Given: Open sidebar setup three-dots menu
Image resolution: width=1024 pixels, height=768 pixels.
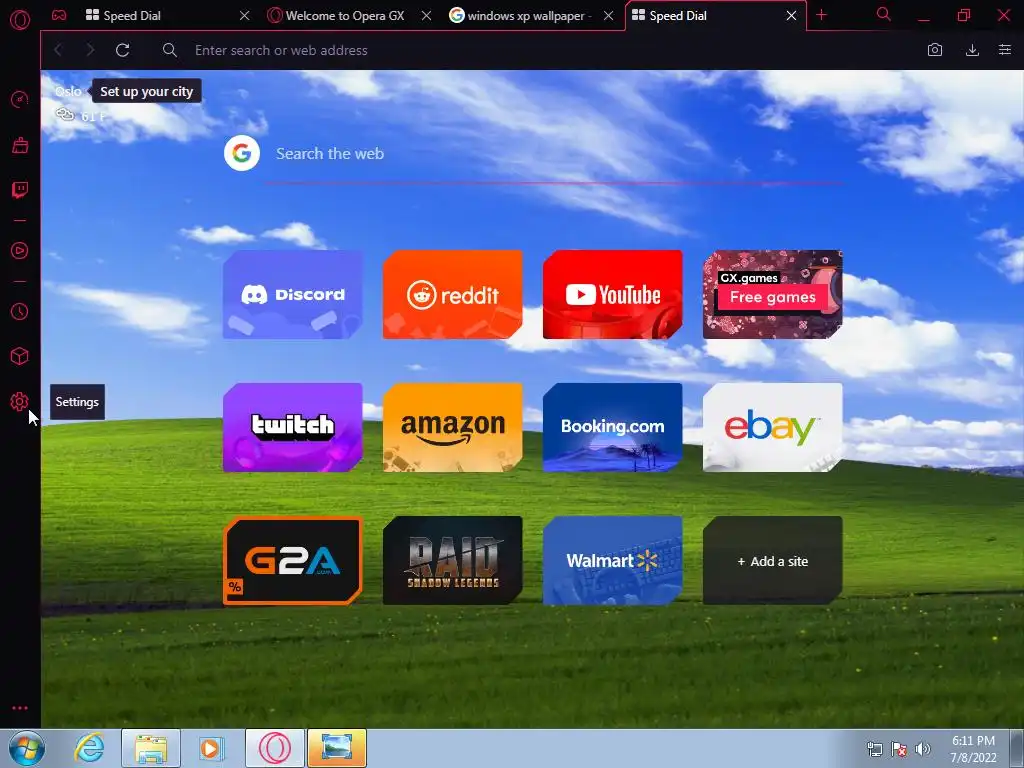Looking at the screenshot, I should [20, 708].
